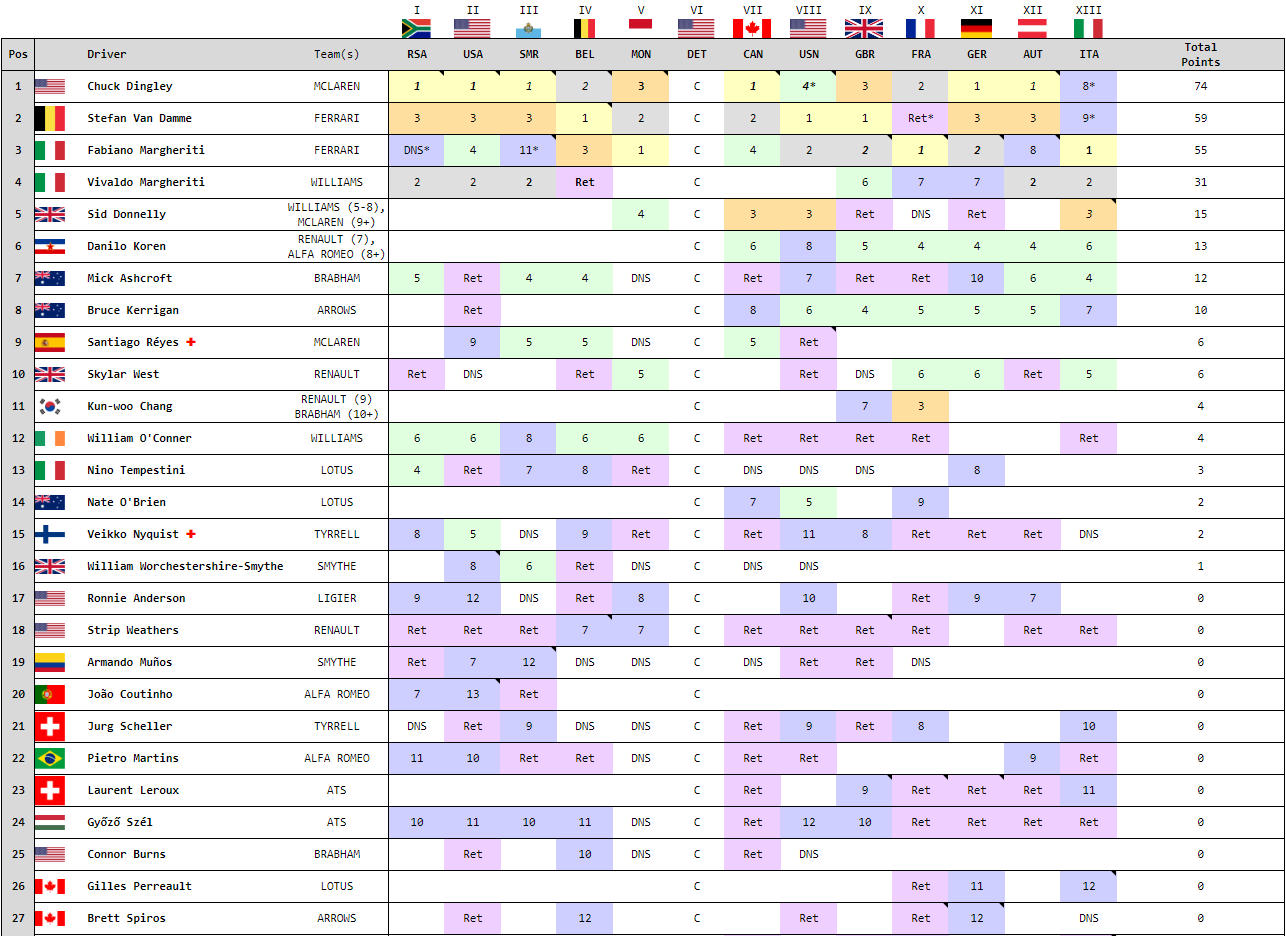This screenshot has height=936, width=1286.
Task: Click the Brazilian flag beside Pietro Martins
Action: click(x=50, y=758)
